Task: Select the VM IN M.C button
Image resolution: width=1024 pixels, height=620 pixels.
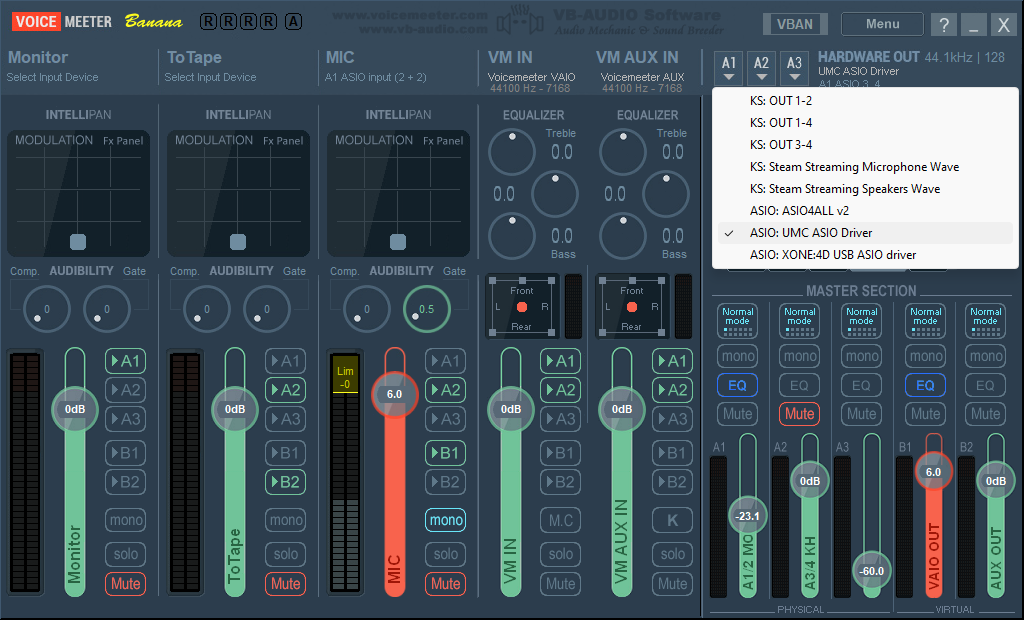Action: pyautogui.click(x=560, y=520)
